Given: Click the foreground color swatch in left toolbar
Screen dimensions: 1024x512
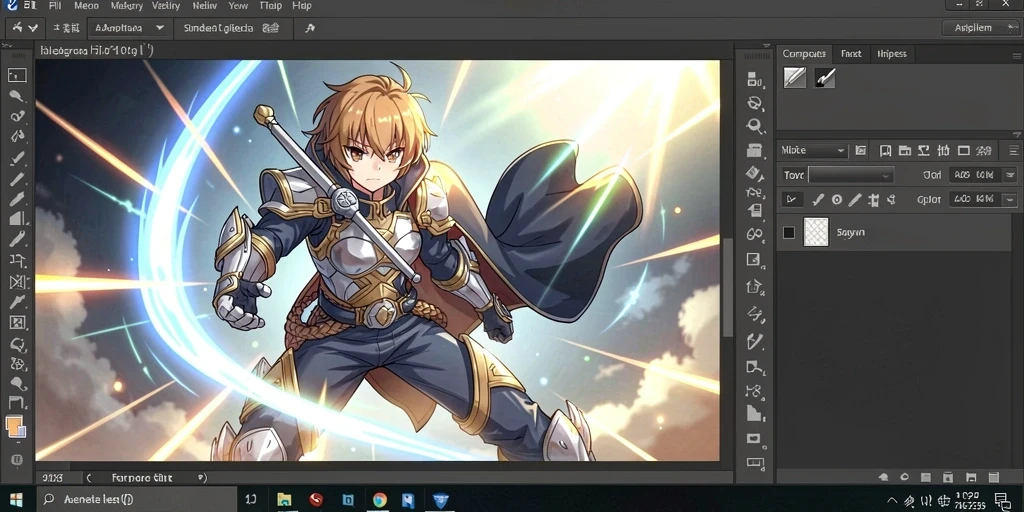Looking at the screenshot, I should point(14,424).
